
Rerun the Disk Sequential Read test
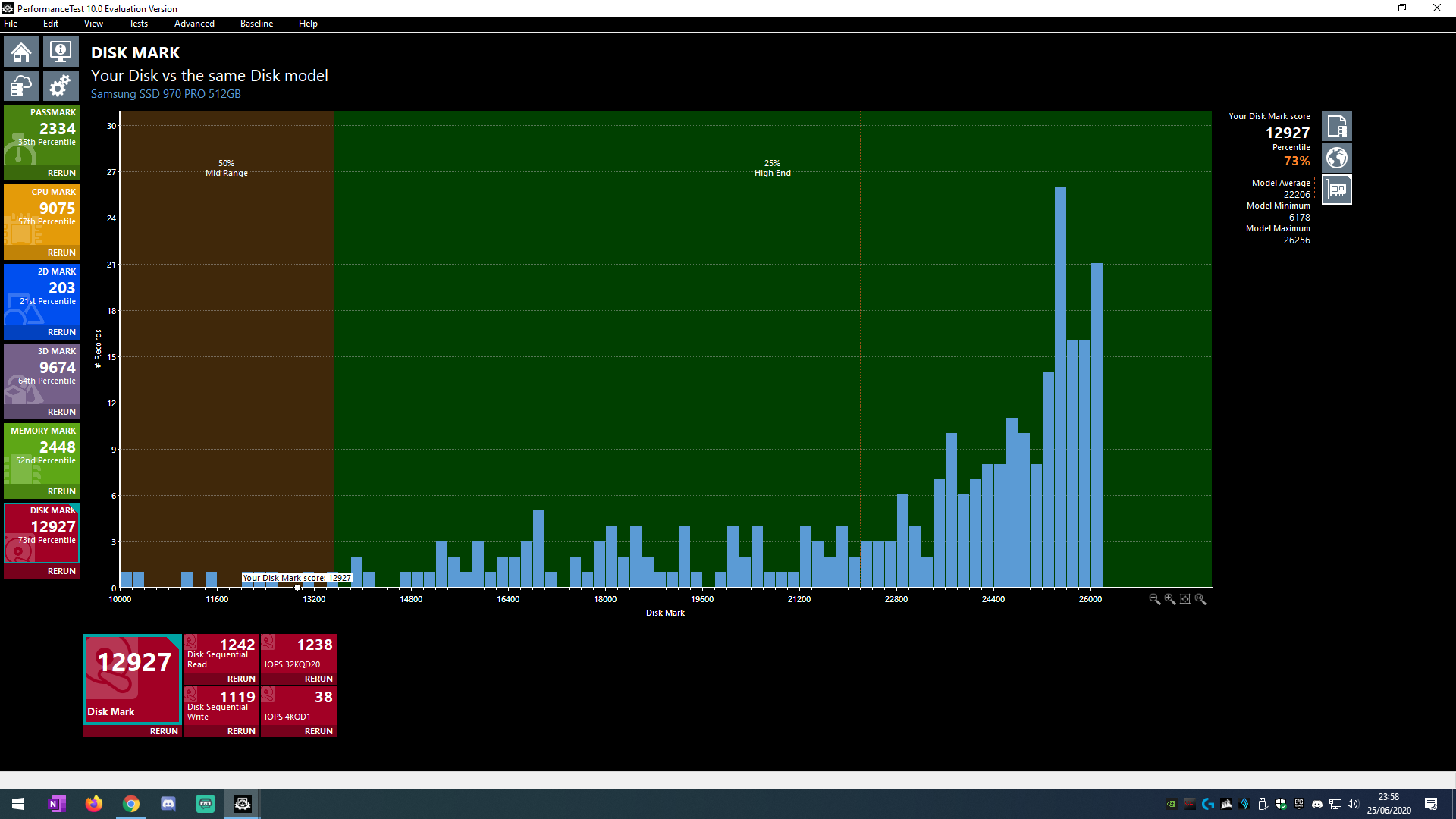[x=241, y=679]
